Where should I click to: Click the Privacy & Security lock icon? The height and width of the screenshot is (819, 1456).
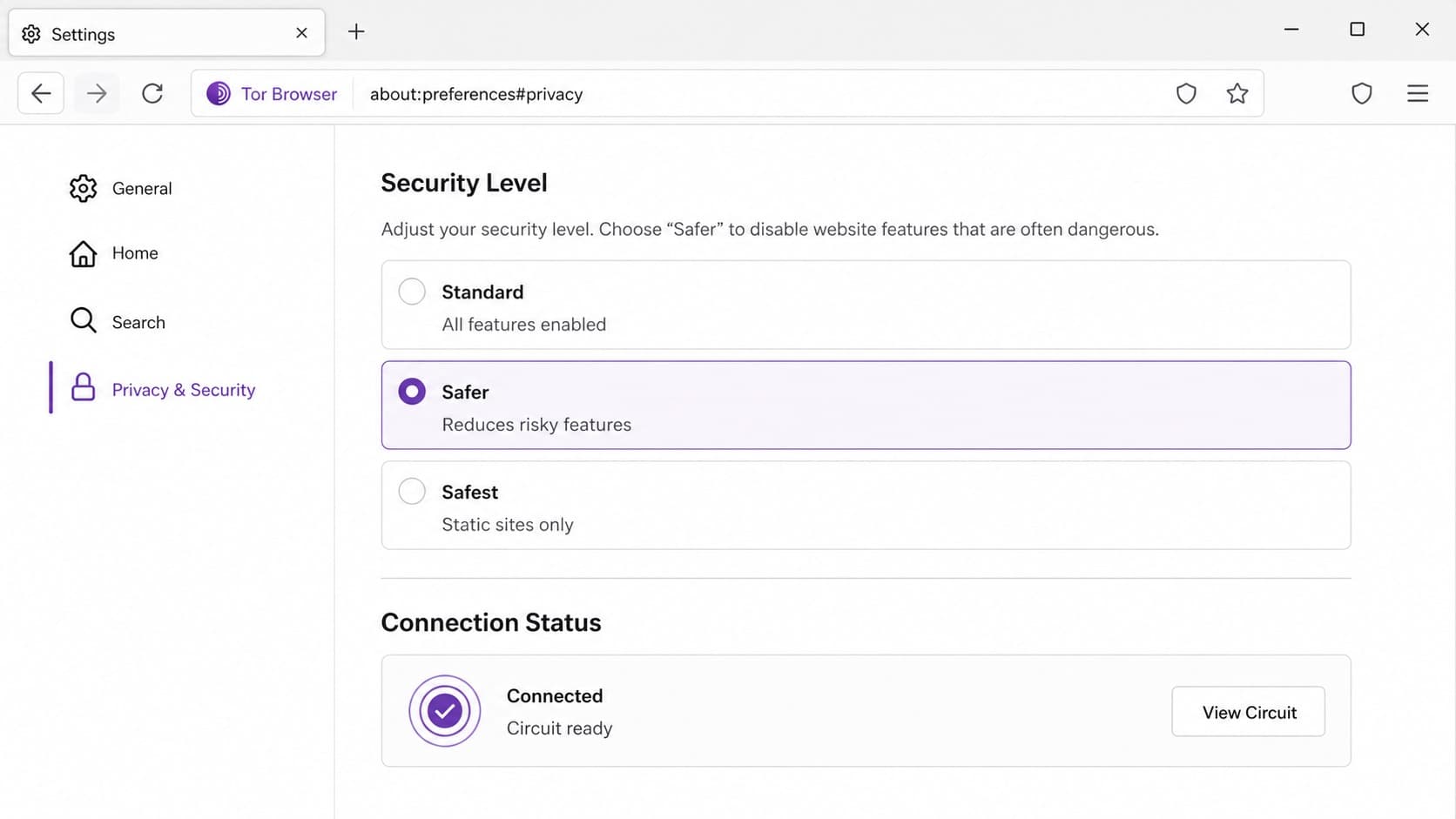pos(83,387)
